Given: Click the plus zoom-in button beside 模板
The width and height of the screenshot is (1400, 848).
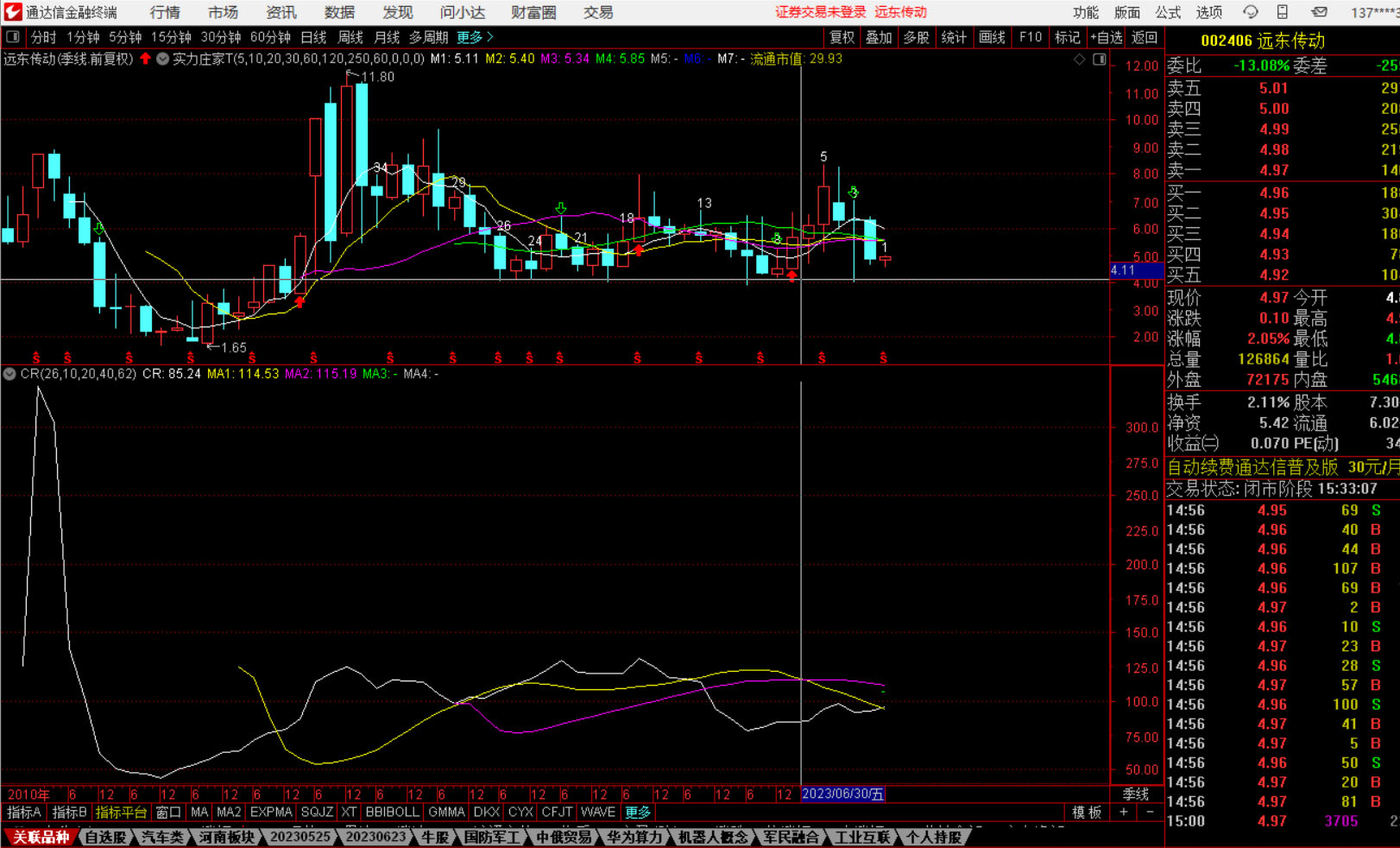Looking at the screenshot, I should click(1123, 813).
